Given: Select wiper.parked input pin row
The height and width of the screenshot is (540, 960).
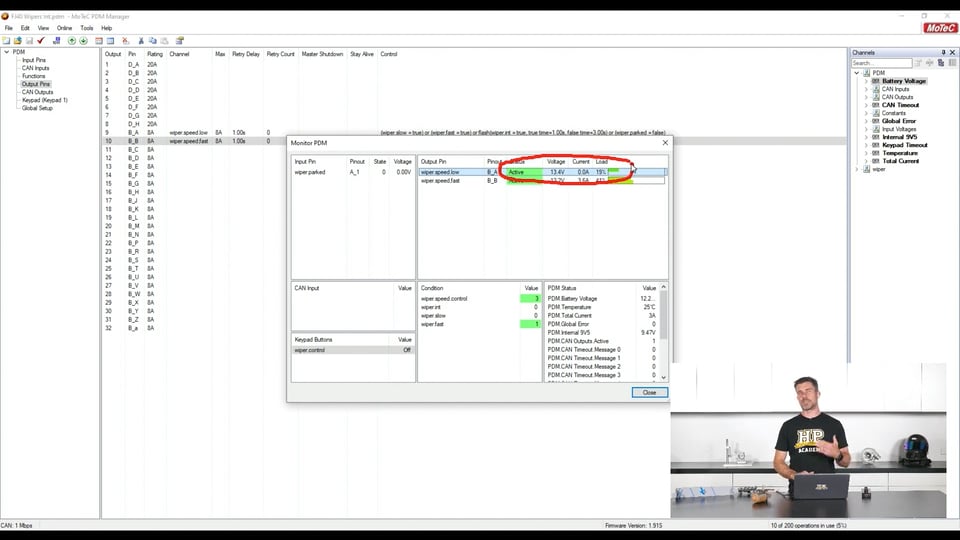Looking at the screenshot, I should click(353, 172).
